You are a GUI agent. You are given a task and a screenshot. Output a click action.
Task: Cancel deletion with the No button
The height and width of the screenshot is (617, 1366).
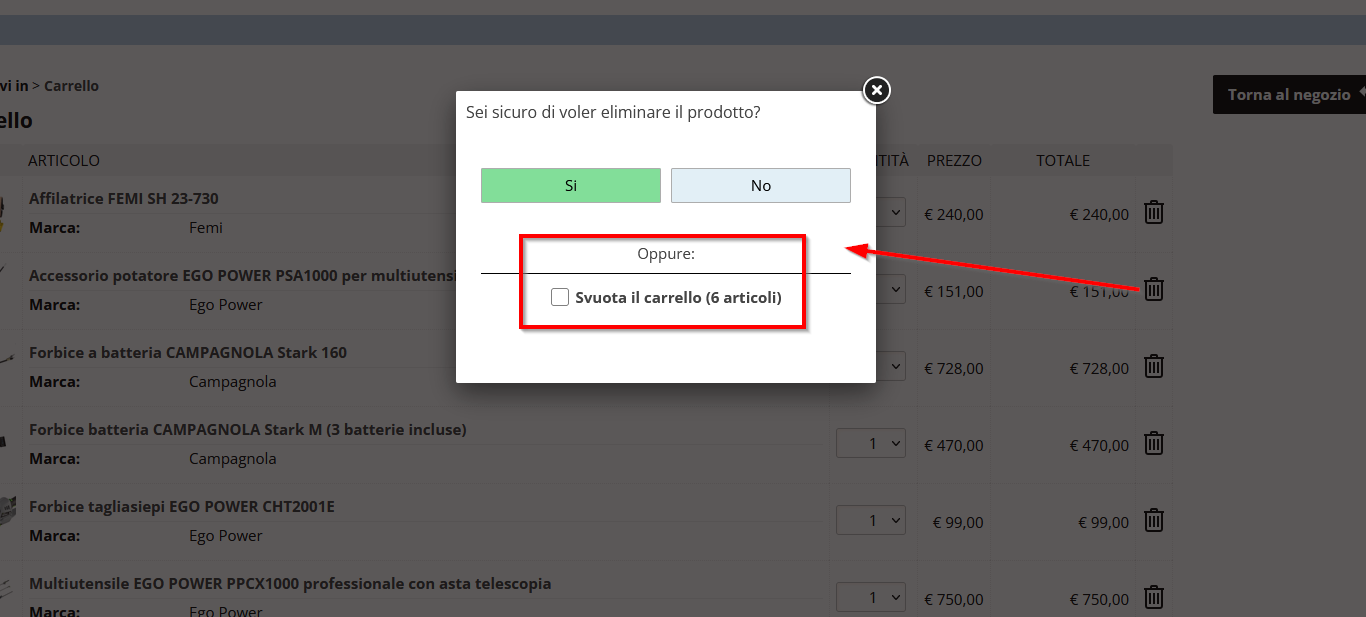(761, 185)
